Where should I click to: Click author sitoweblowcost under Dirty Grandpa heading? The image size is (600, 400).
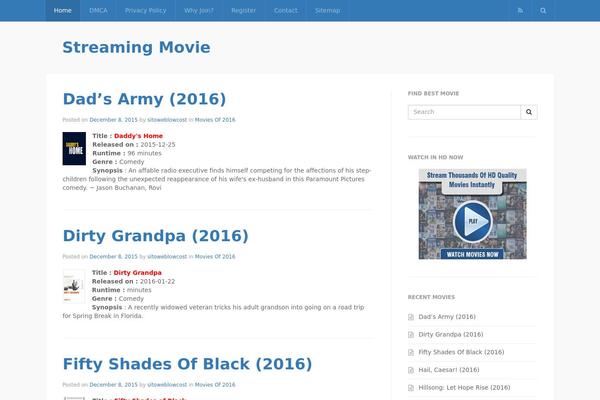167,256
